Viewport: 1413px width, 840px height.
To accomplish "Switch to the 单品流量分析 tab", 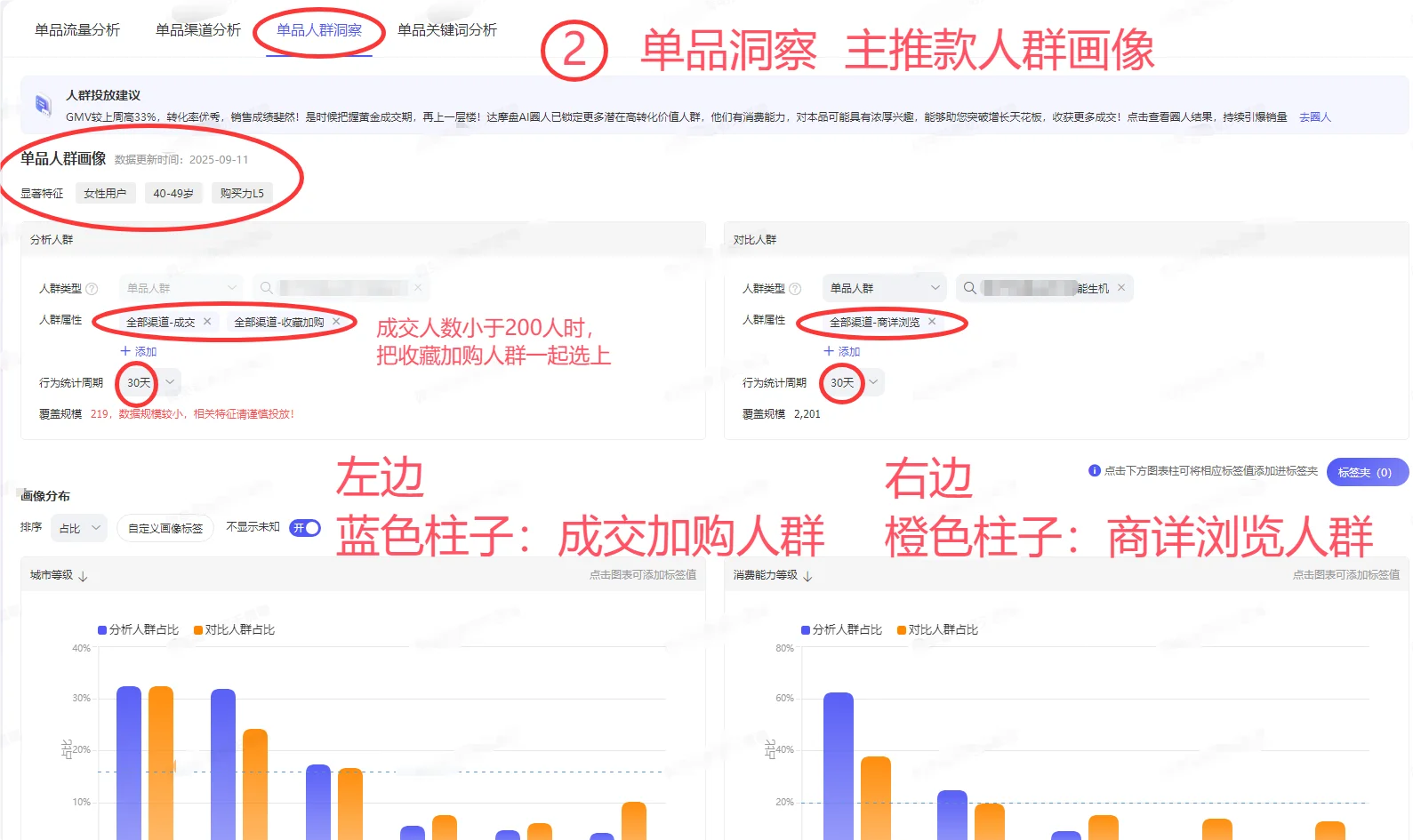I will [x=77, y=30].
